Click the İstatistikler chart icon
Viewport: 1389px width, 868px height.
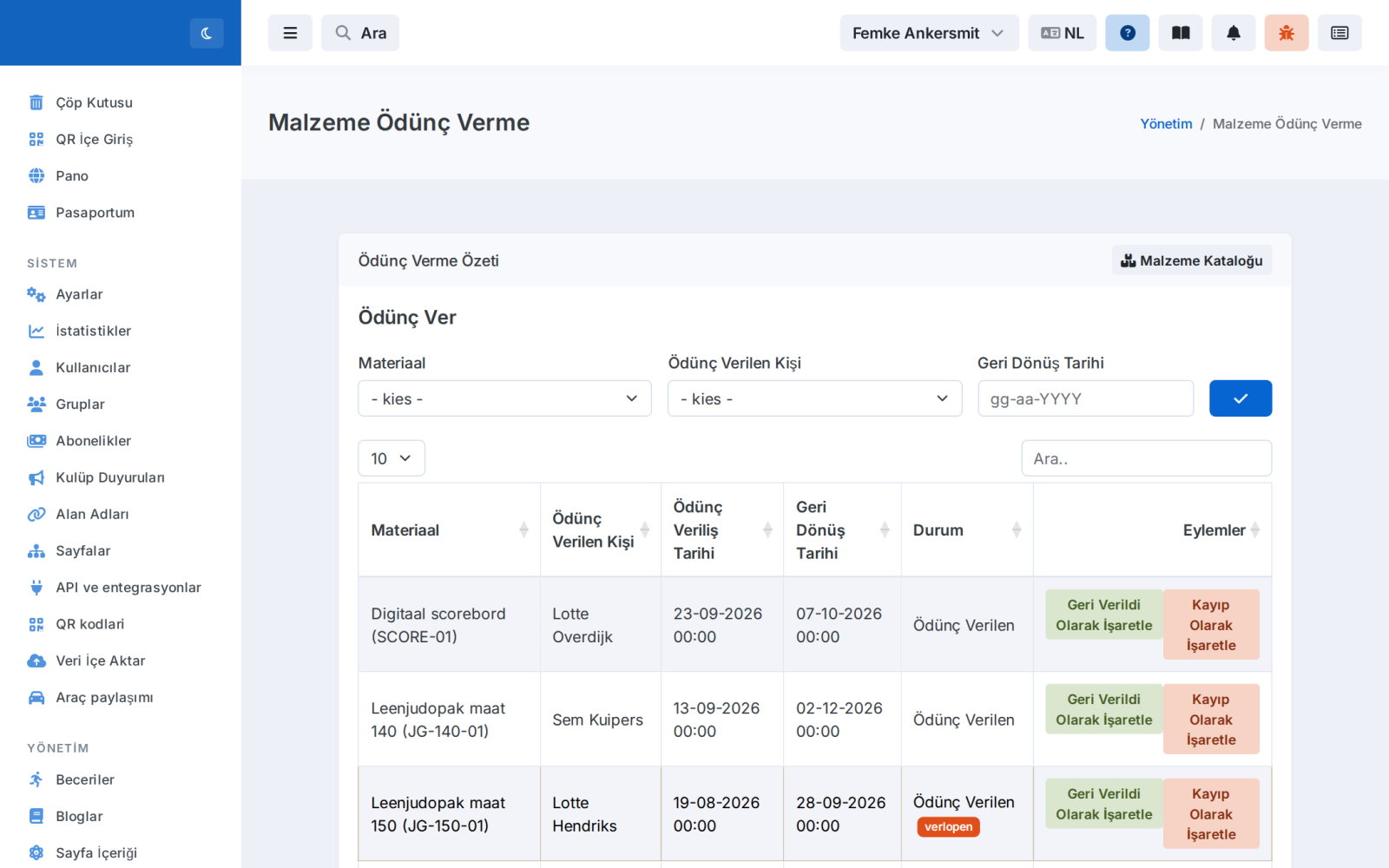click(x=36, y=331)
